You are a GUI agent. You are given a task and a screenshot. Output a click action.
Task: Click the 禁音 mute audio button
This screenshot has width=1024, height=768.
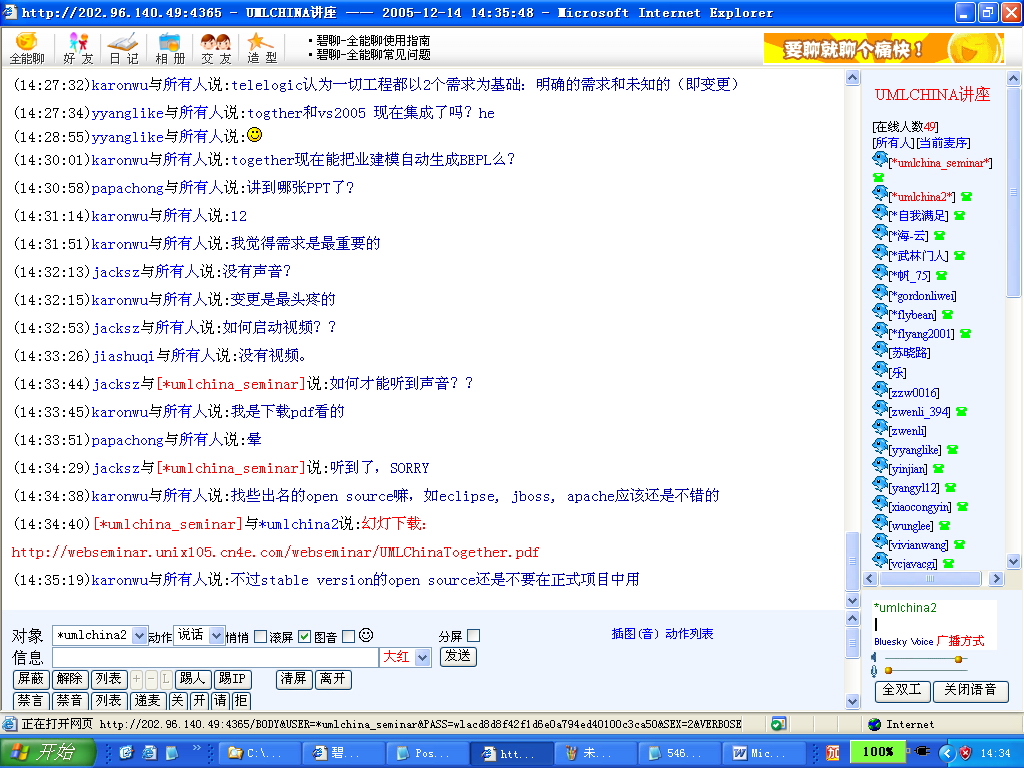coord(70,701)
